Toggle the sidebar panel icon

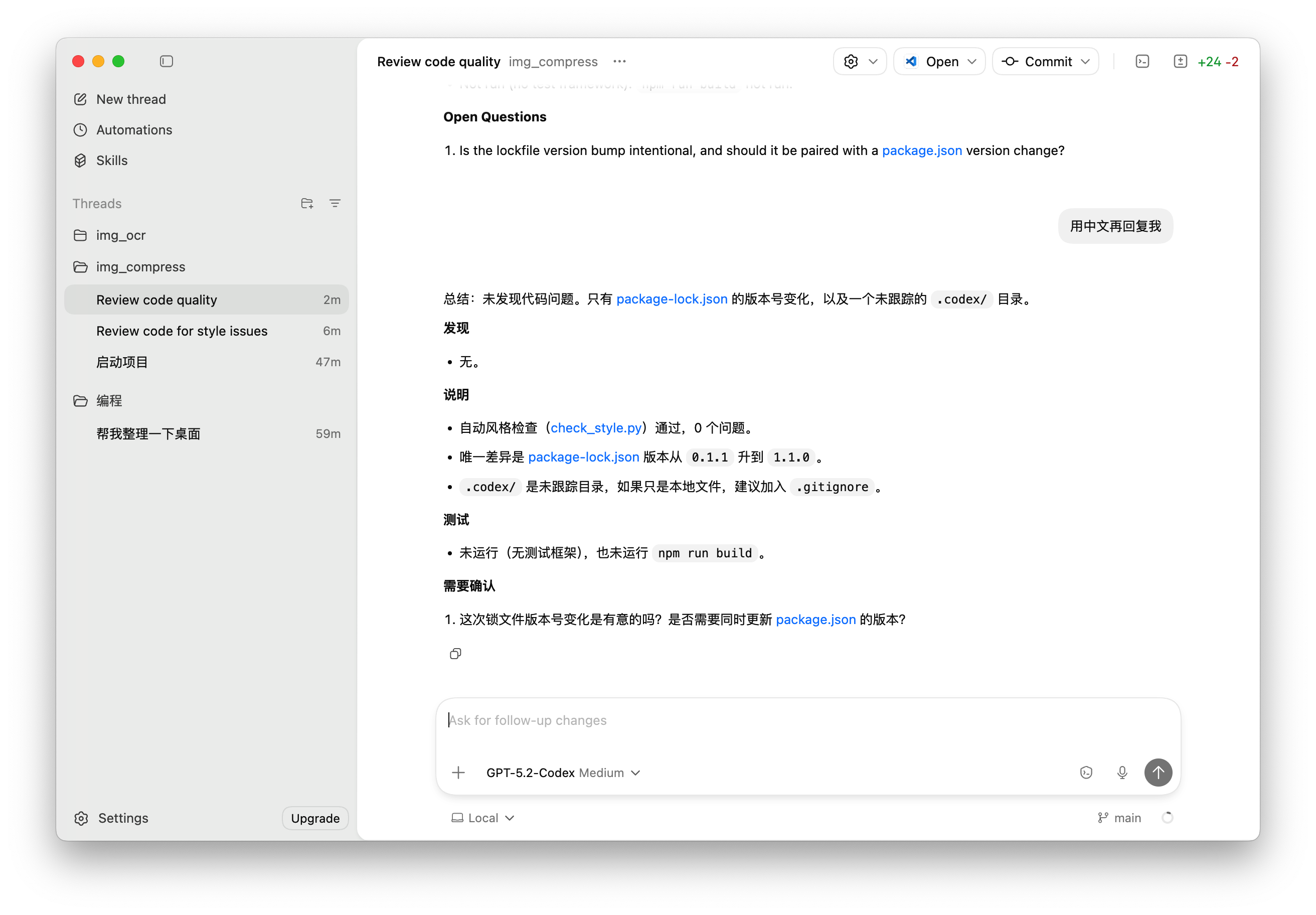click(x=166, y=61)
